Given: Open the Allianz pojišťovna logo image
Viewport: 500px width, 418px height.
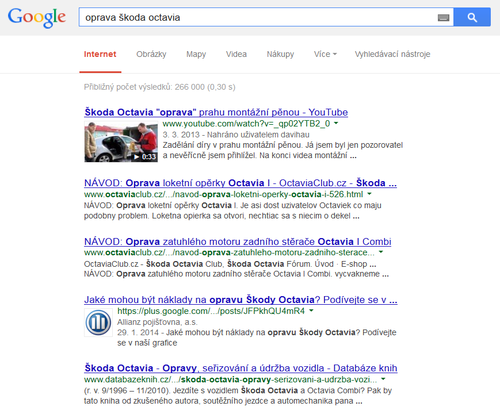Looking at the screenshot, I should click(98, 323).
